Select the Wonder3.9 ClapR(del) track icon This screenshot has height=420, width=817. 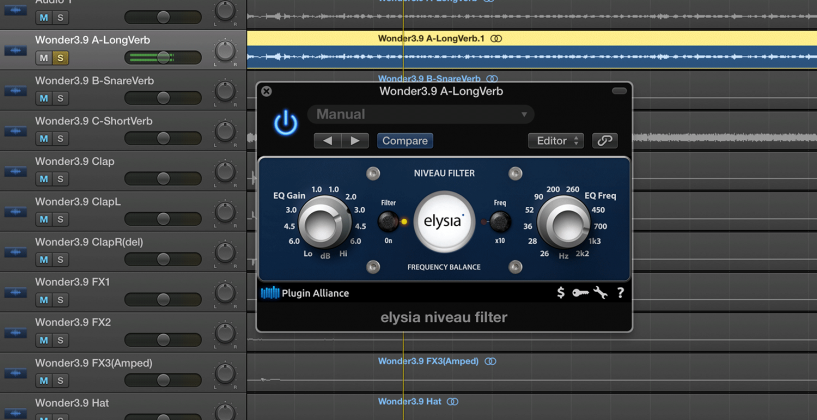[x=15, y=252]
